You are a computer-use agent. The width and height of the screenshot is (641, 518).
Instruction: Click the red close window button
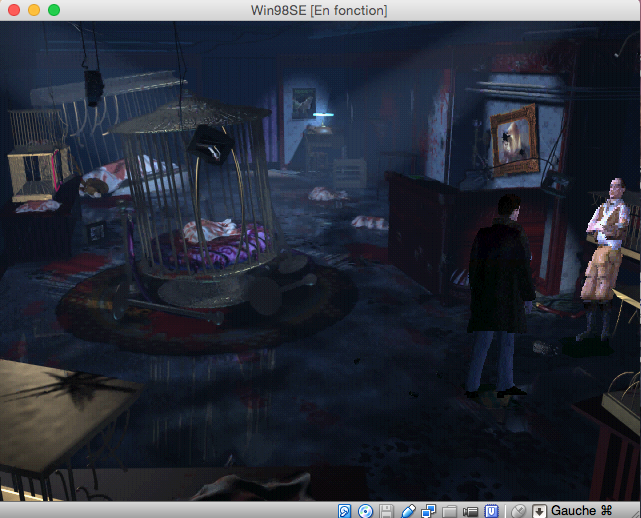14,10
